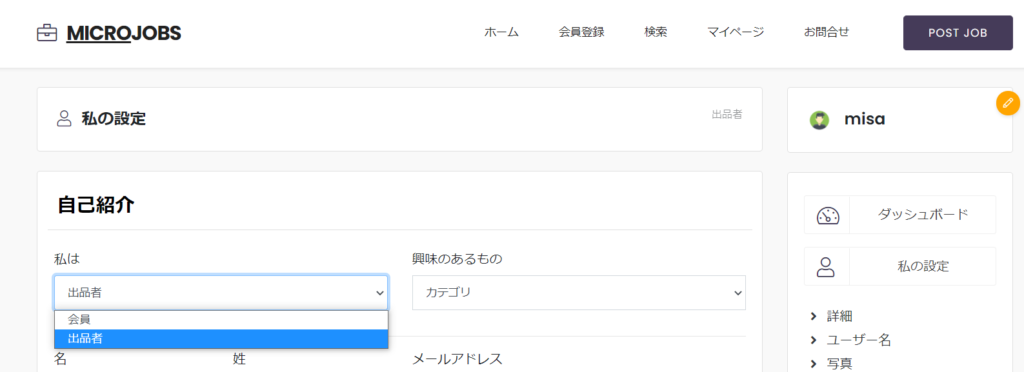Viewport: 1024px width, 372px height.
Task: Open 私の設定 sidebar button
Action: click(x=923, y=266)
